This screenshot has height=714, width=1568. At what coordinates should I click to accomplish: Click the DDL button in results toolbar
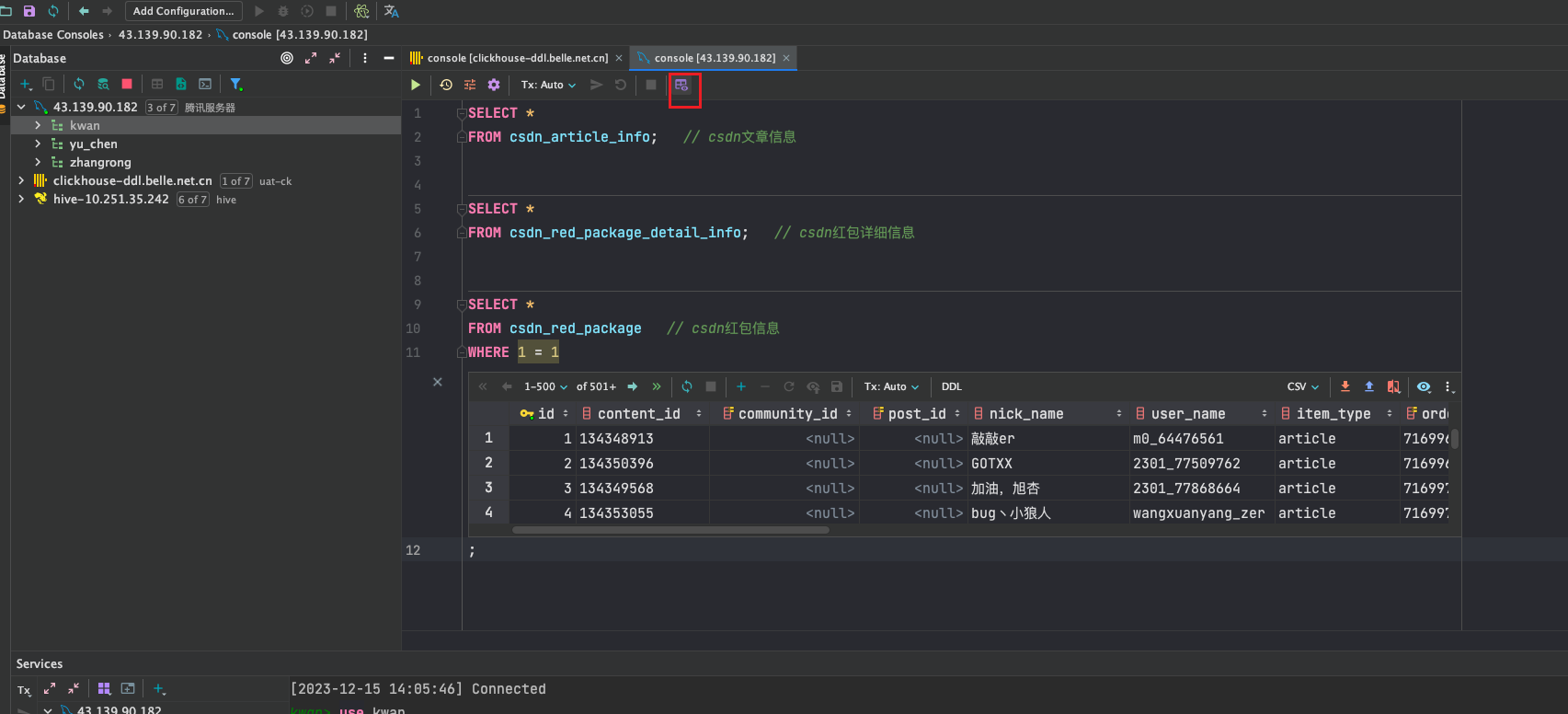pos(952,386)
